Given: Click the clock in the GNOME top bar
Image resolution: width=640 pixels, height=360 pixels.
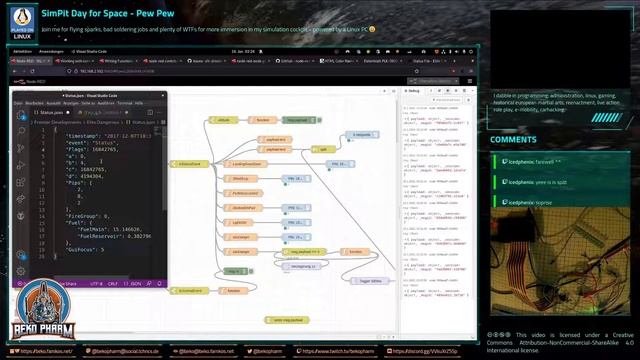Looking at the screenshot, I should pos(243,52).
